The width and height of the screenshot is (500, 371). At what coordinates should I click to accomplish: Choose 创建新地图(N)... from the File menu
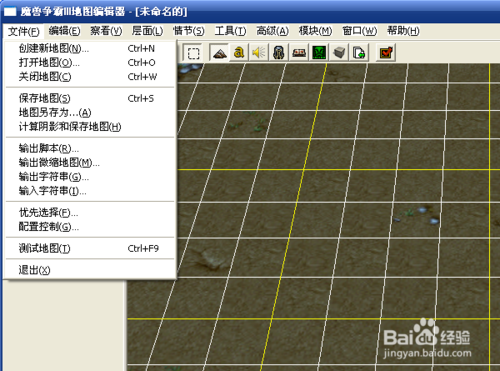point(90,49)
